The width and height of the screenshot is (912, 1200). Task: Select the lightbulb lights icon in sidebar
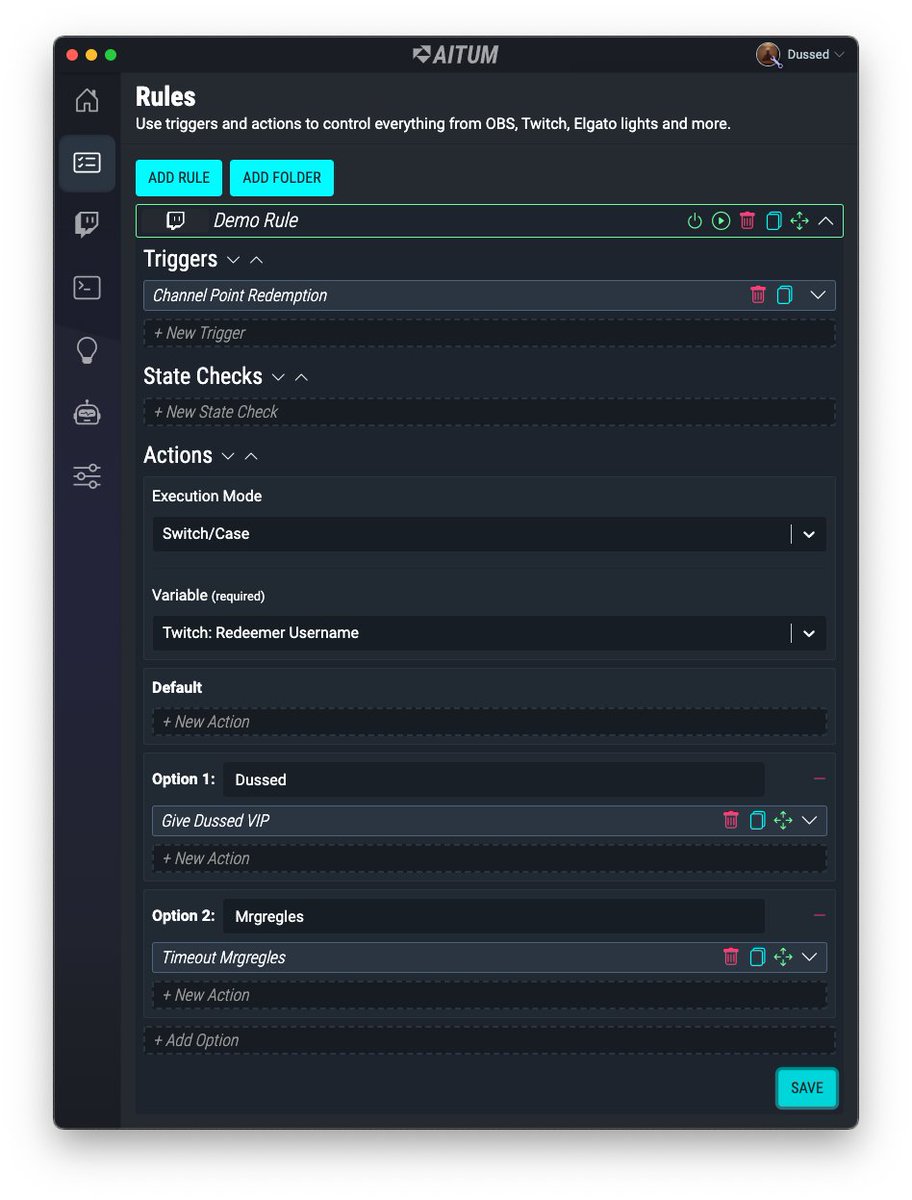click(87, 350)
